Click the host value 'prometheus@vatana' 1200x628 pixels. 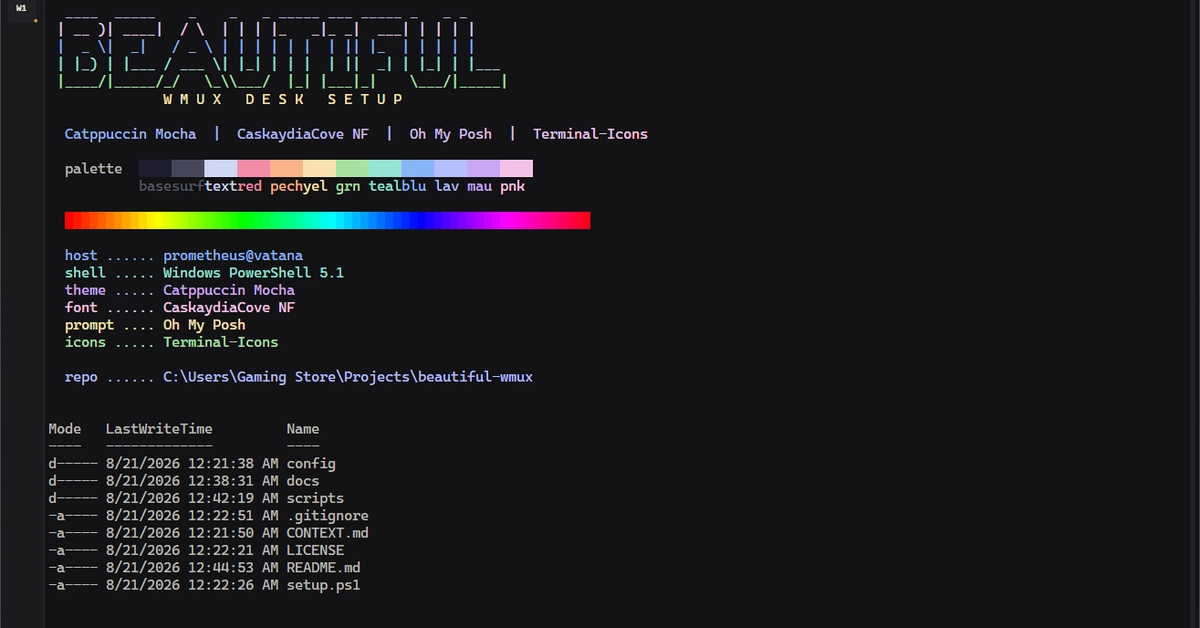(x=233, y=255)
